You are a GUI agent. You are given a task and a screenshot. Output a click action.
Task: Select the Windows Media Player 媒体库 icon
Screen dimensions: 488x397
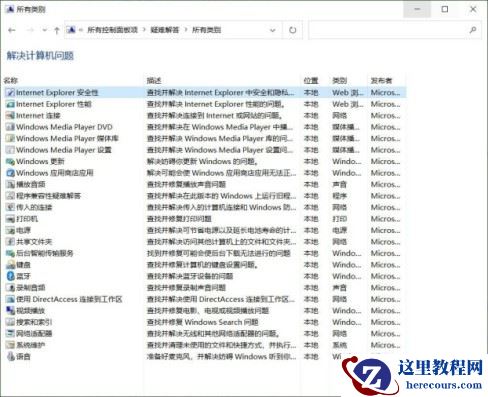11,138
